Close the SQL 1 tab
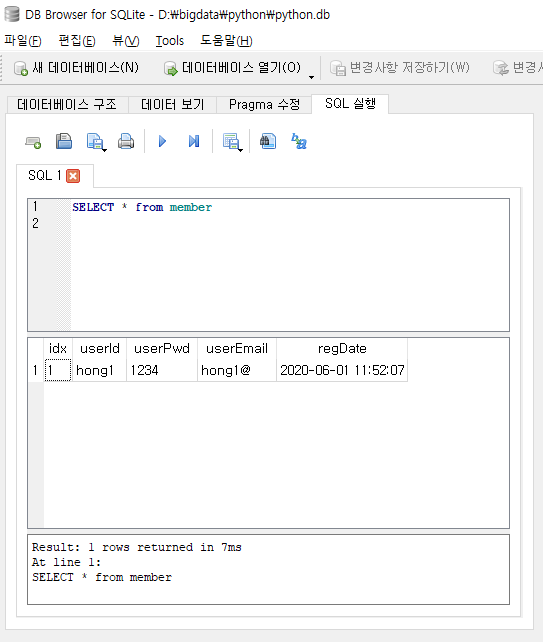The width and height of the screenshot is (543, 642). pyautogui.click(x=73, y=176)
